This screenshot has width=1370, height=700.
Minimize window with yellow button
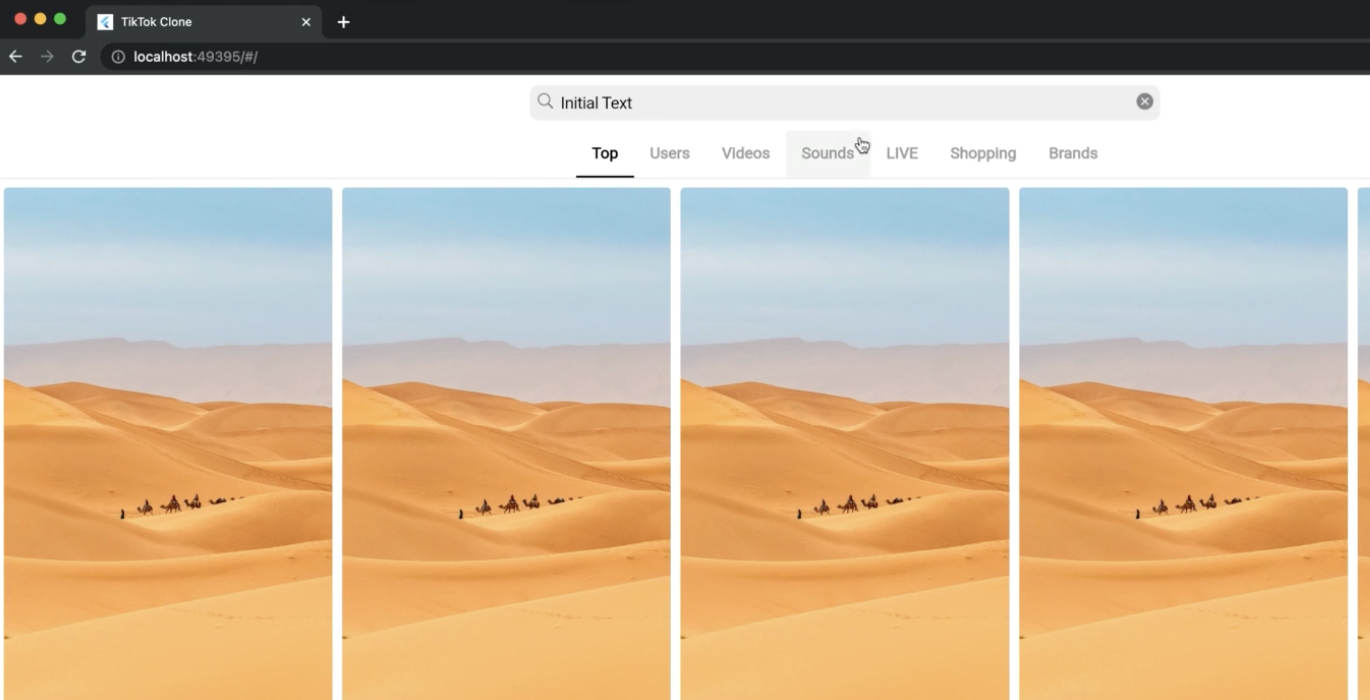pyautogui.click(x=40, y=19)
